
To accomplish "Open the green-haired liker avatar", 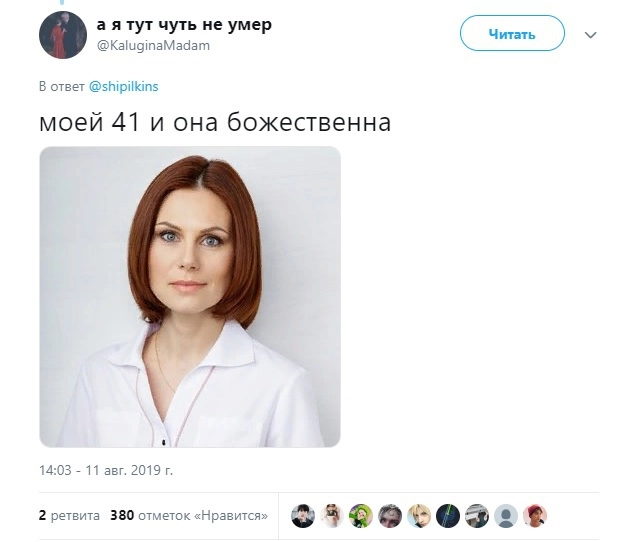I will [x=361, y=516].
